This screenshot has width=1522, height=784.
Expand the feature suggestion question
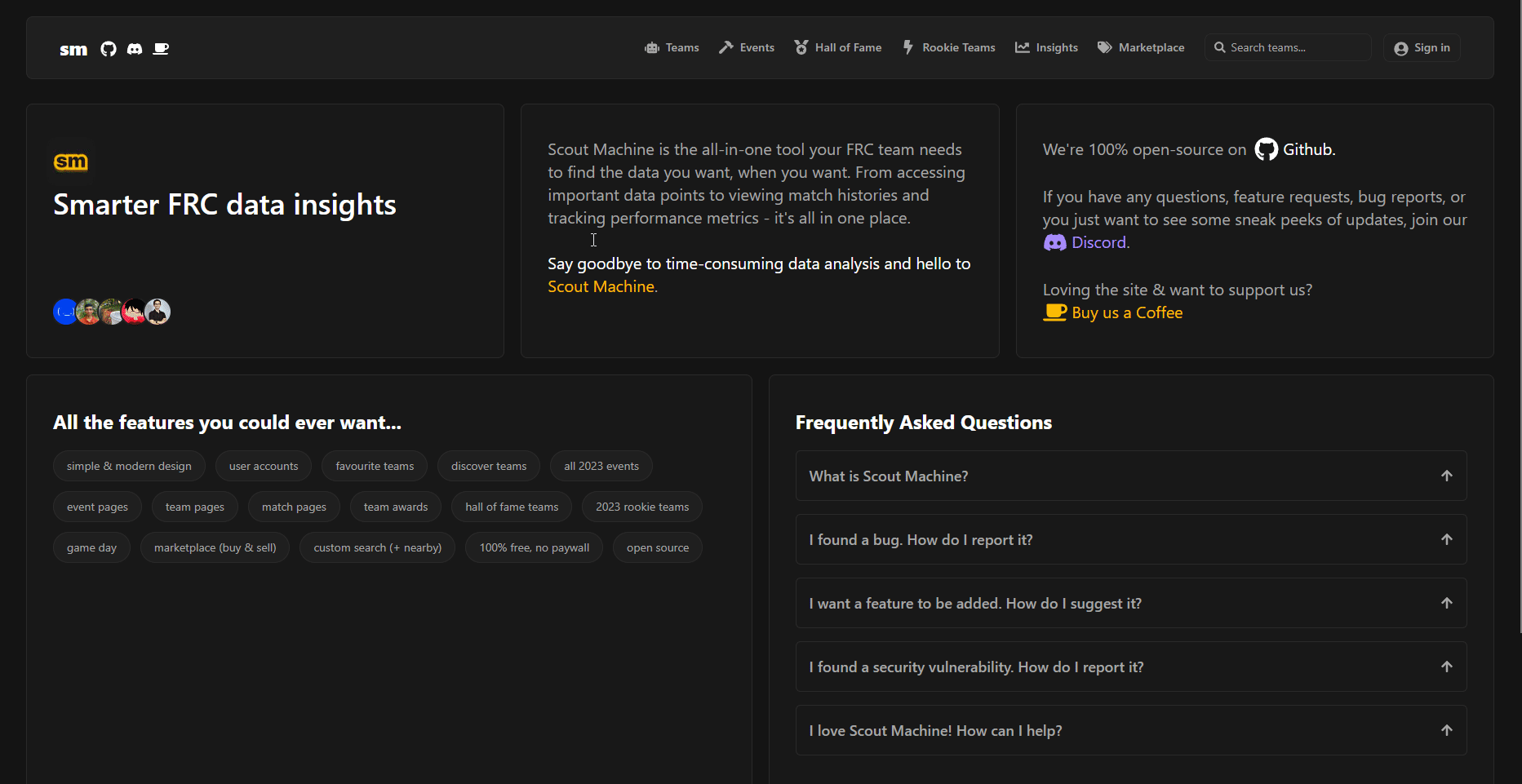1131,603
